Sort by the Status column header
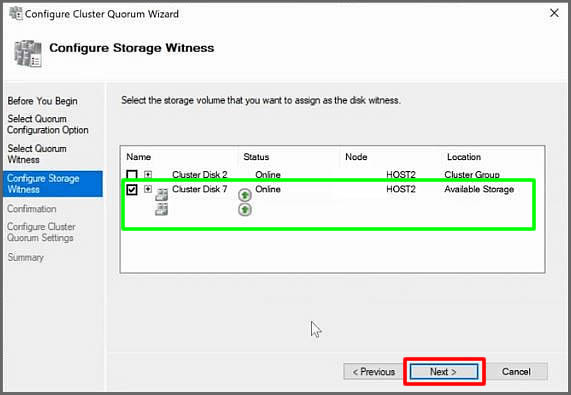Viewport: 571px width, 395px height. coord(256,157)
